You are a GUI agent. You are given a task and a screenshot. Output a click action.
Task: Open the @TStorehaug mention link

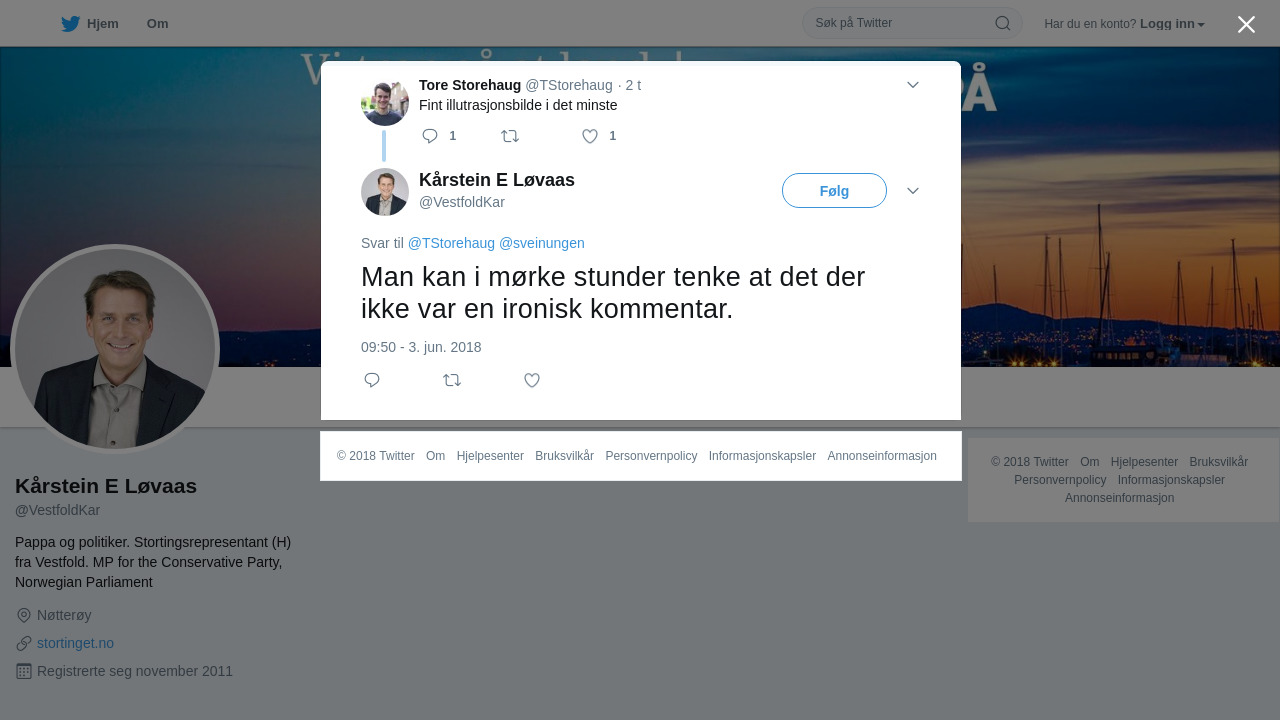coord(451,243)
